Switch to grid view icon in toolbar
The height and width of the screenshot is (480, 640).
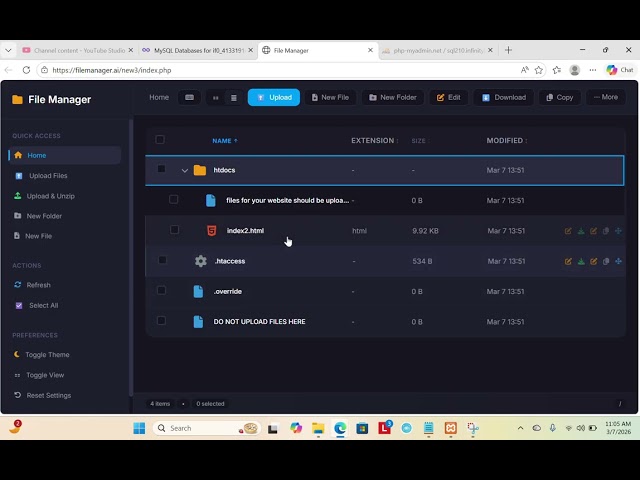216,98
